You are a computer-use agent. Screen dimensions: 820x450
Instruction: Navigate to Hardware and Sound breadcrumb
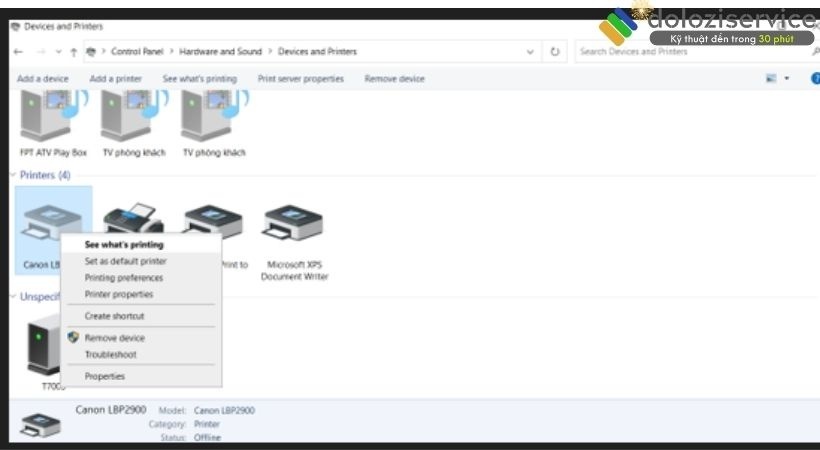coord(220,51)
